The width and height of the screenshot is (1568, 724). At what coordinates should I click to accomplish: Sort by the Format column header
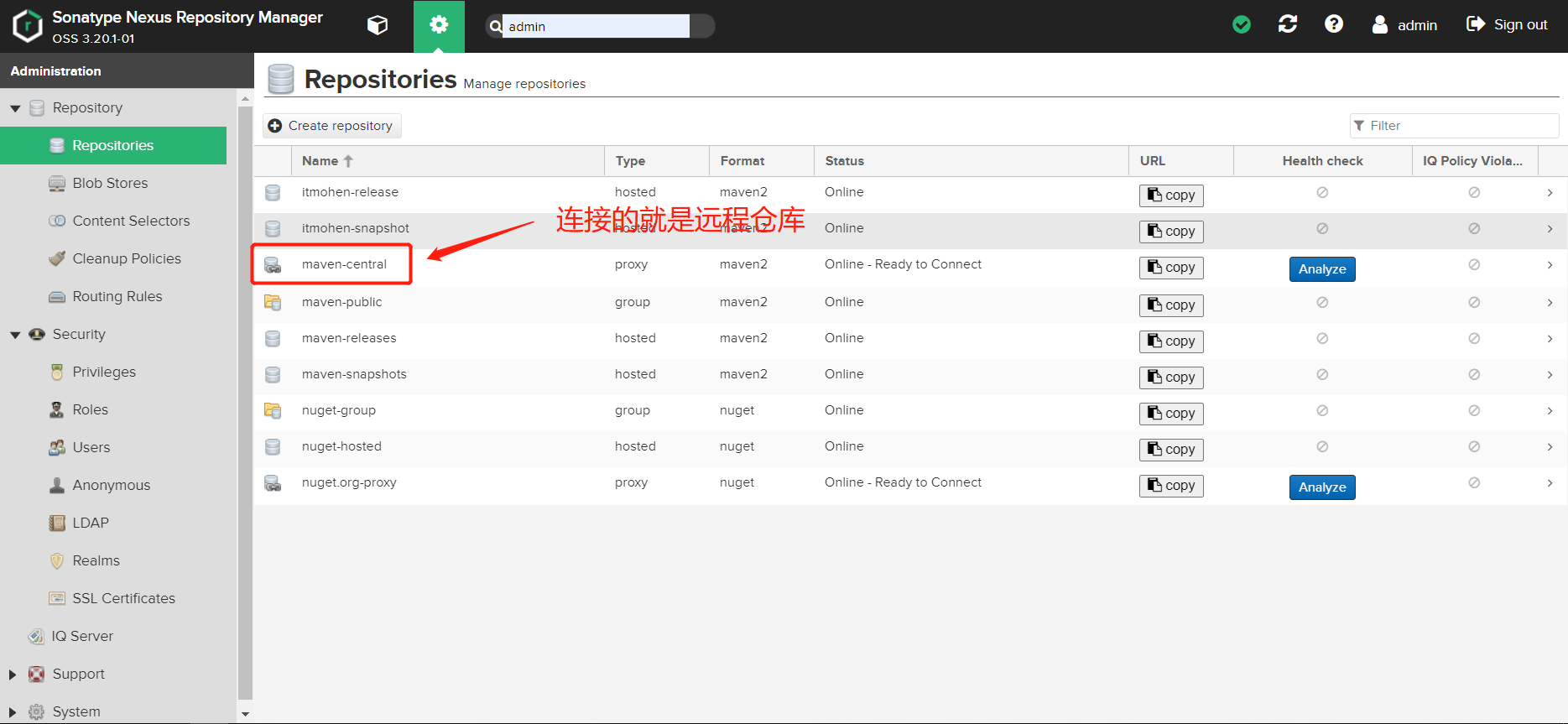[x=762, y=161]
